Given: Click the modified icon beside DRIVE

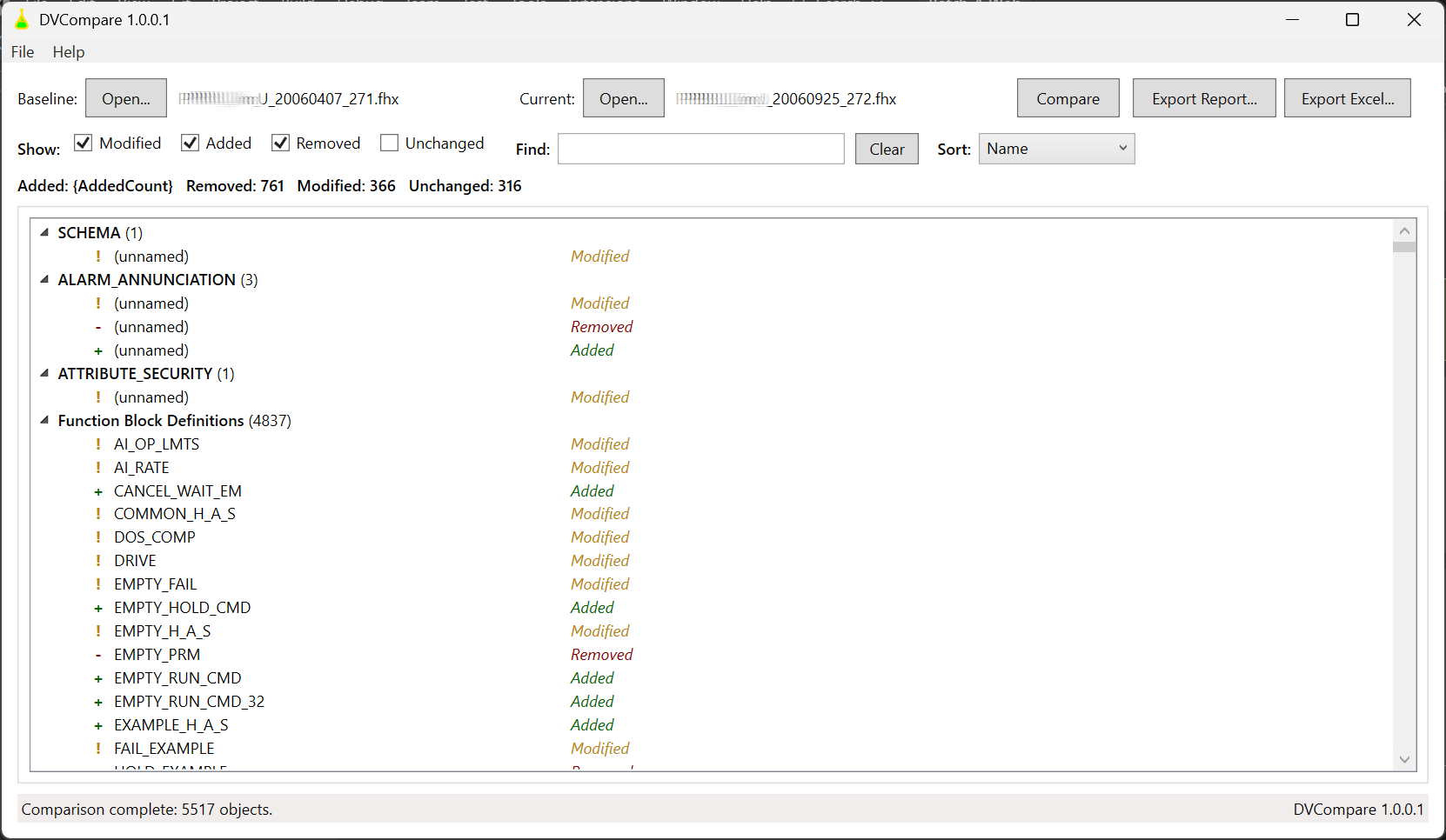Looking at the screenshot, I should pyautogui.click(x=98, y=562).
